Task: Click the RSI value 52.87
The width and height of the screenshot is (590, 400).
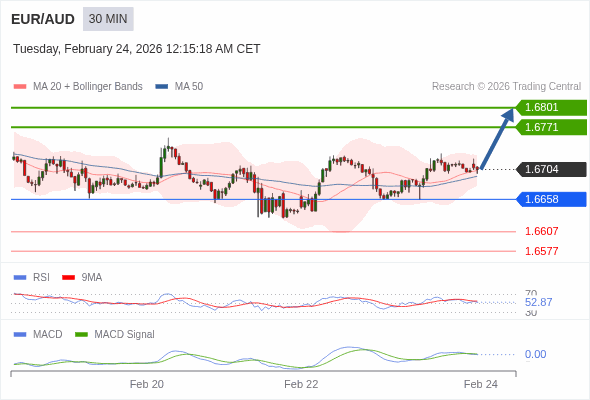Action: (x=538, y=302)
